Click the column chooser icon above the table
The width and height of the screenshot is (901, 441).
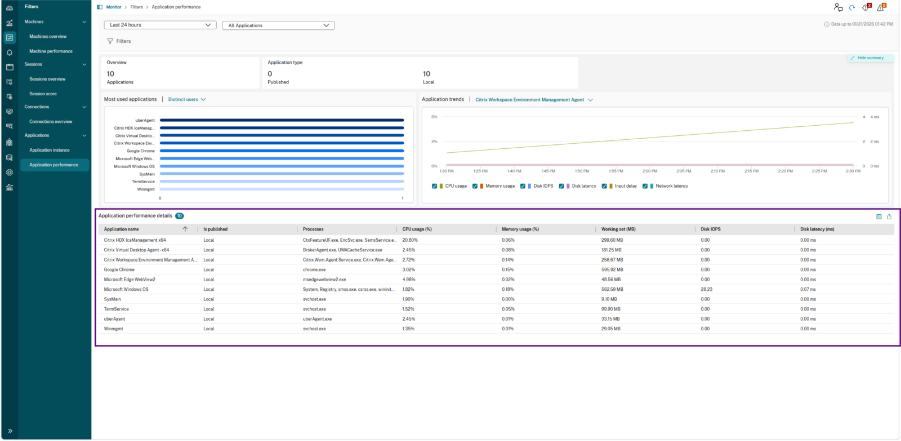coord(879,216)
